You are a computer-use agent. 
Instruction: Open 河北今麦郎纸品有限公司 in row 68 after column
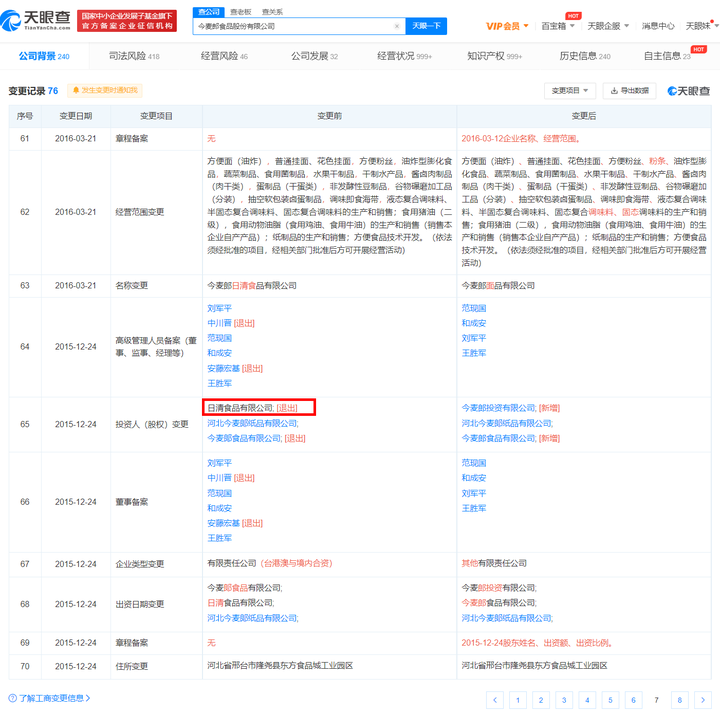pos(506,618)
